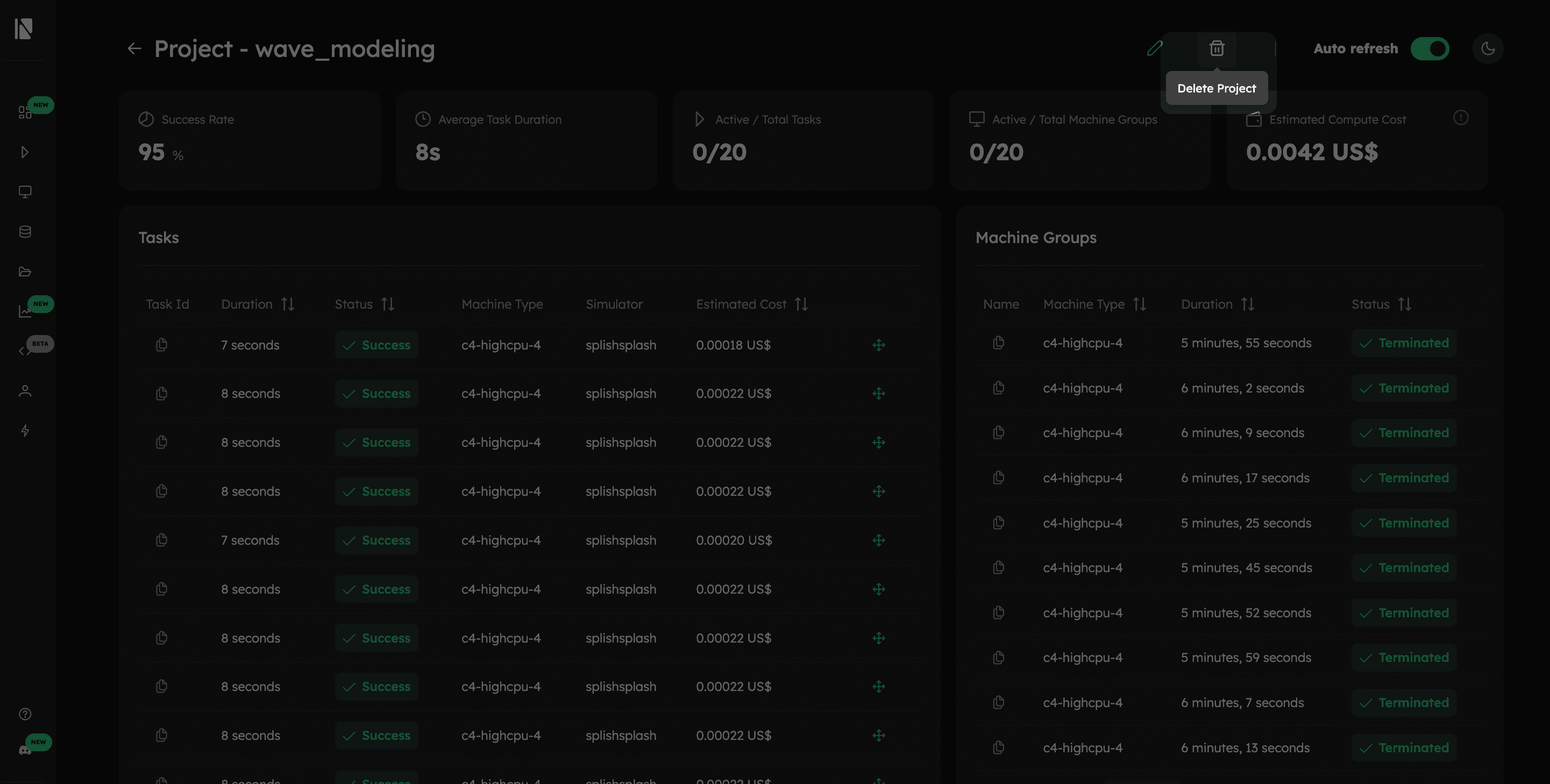
Task: Open the machine groups monitor sidebar icon
Action: (25, 192)
